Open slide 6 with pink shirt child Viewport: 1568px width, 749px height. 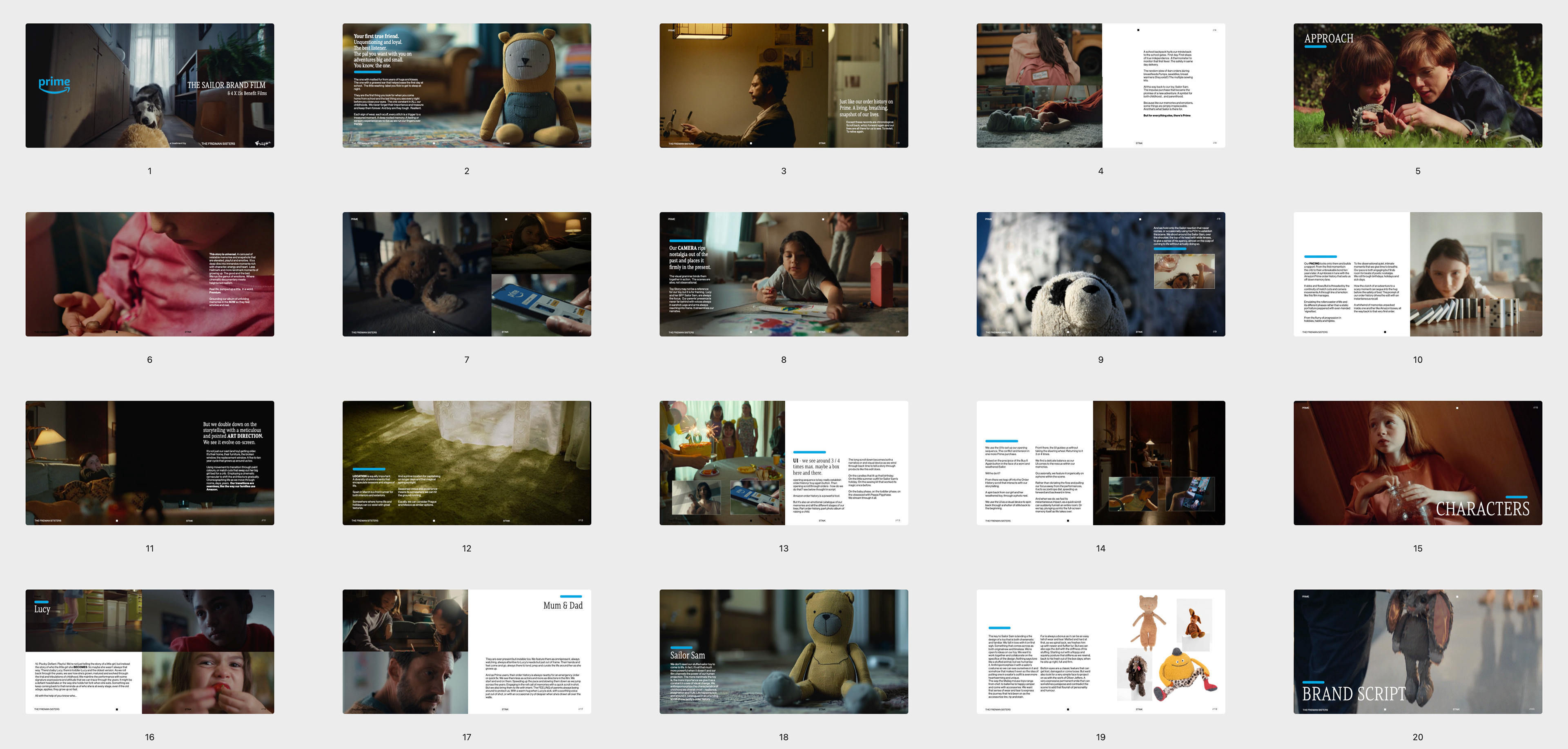pyautogui.click(x=150, y=274)
